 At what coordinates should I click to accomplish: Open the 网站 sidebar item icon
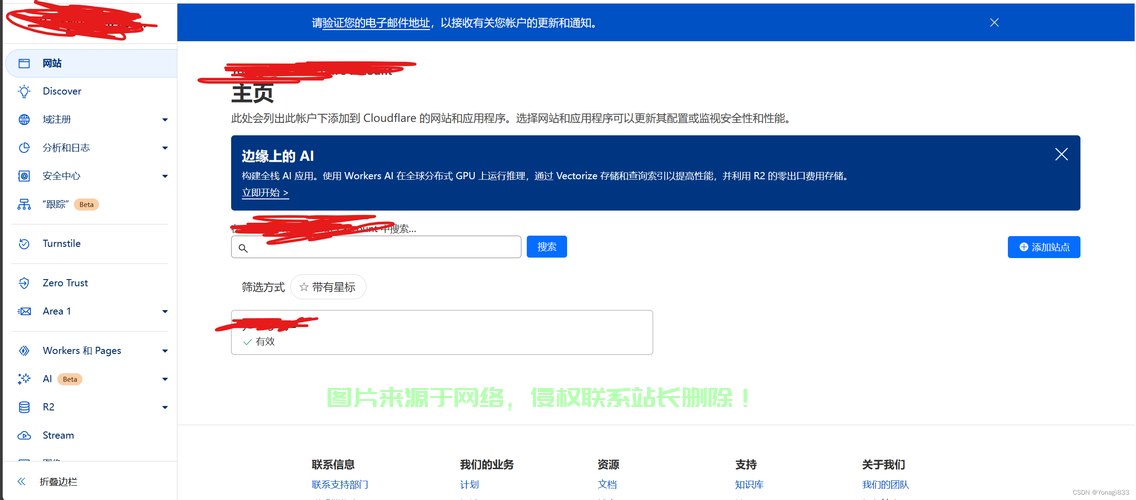coord(24,63)
